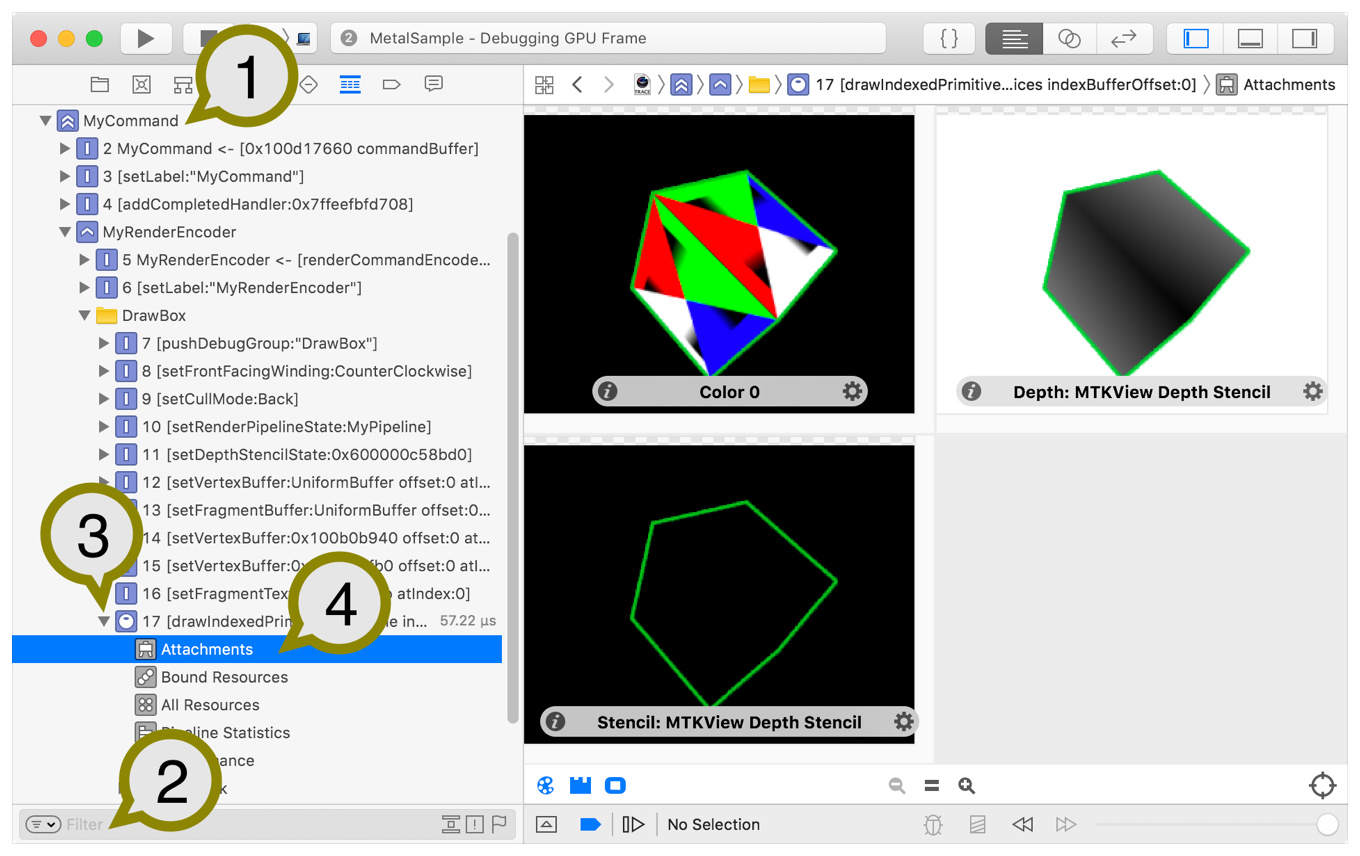
Task: Click the MyRenderEncoder single-chevron jump bar segment
Action: click(720, 85)
